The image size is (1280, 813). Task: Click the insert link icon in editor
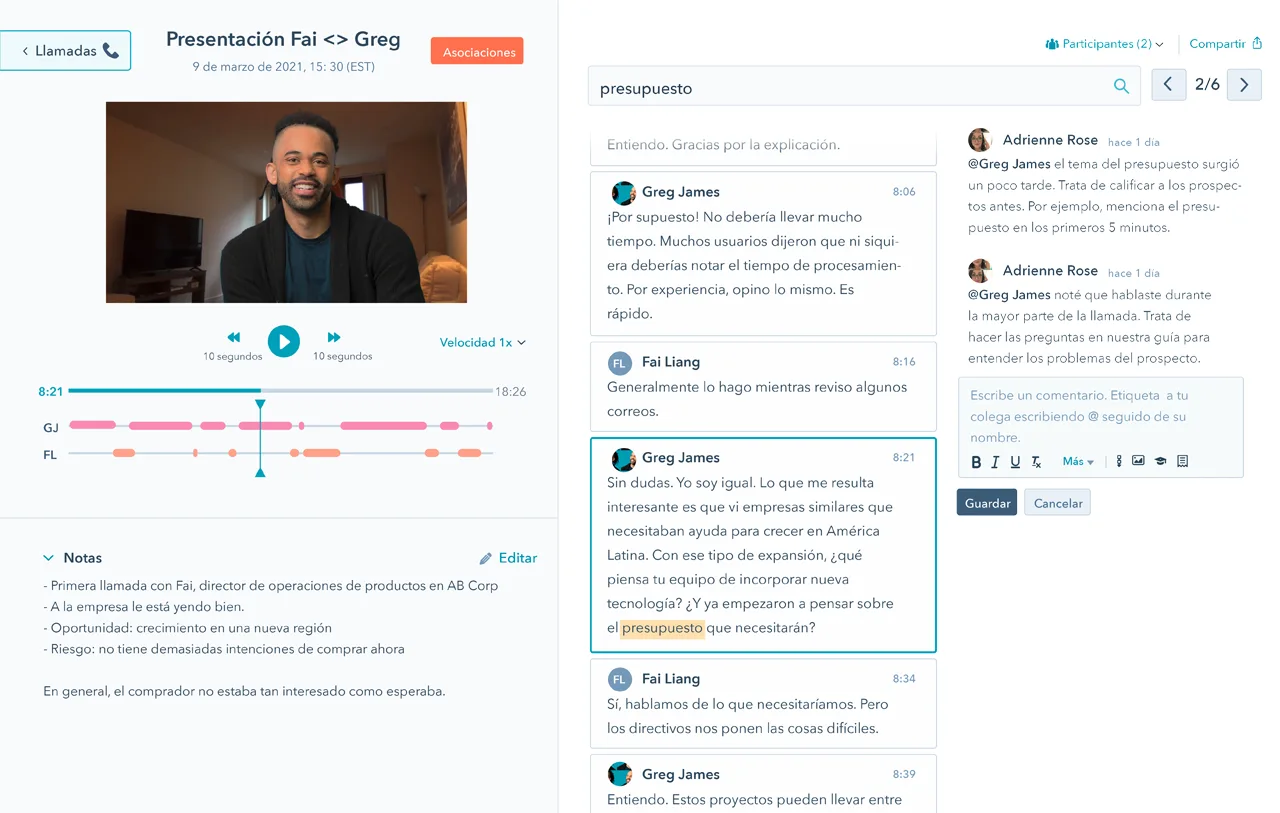click(1119, 461)
